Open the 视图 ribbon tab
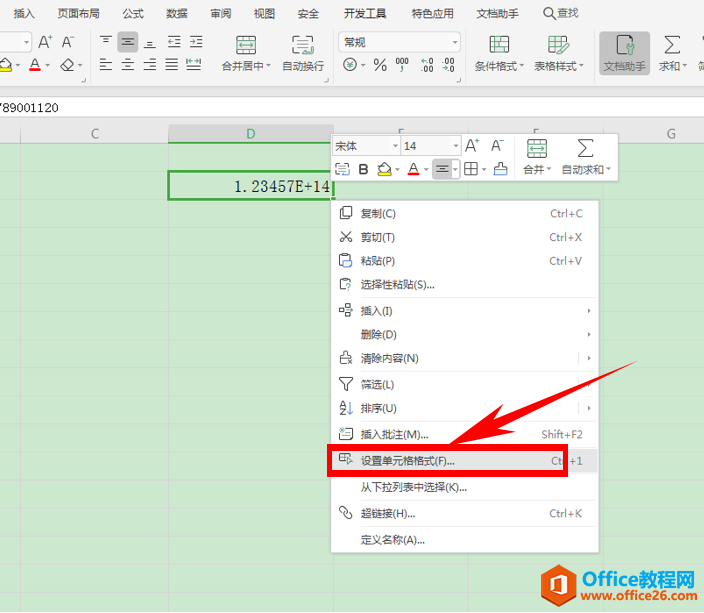The height and width of the screenshot is (613, 704). point(264,14)
